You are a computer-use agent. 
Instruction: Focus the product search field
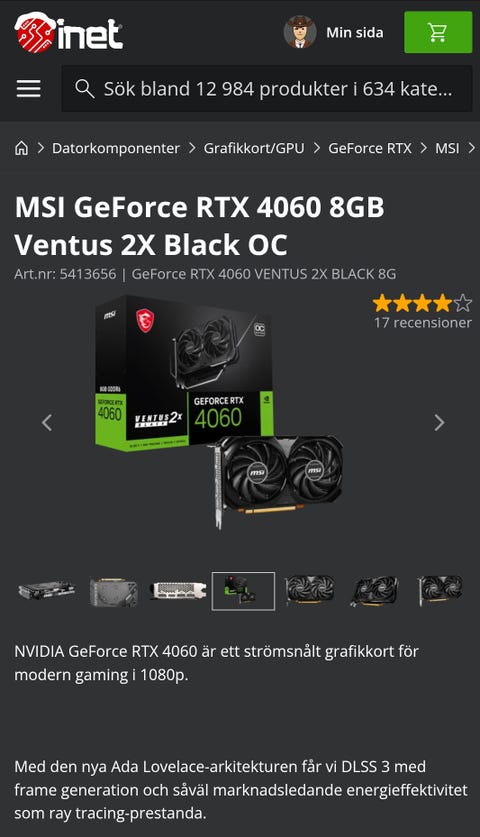pos(267,89)
